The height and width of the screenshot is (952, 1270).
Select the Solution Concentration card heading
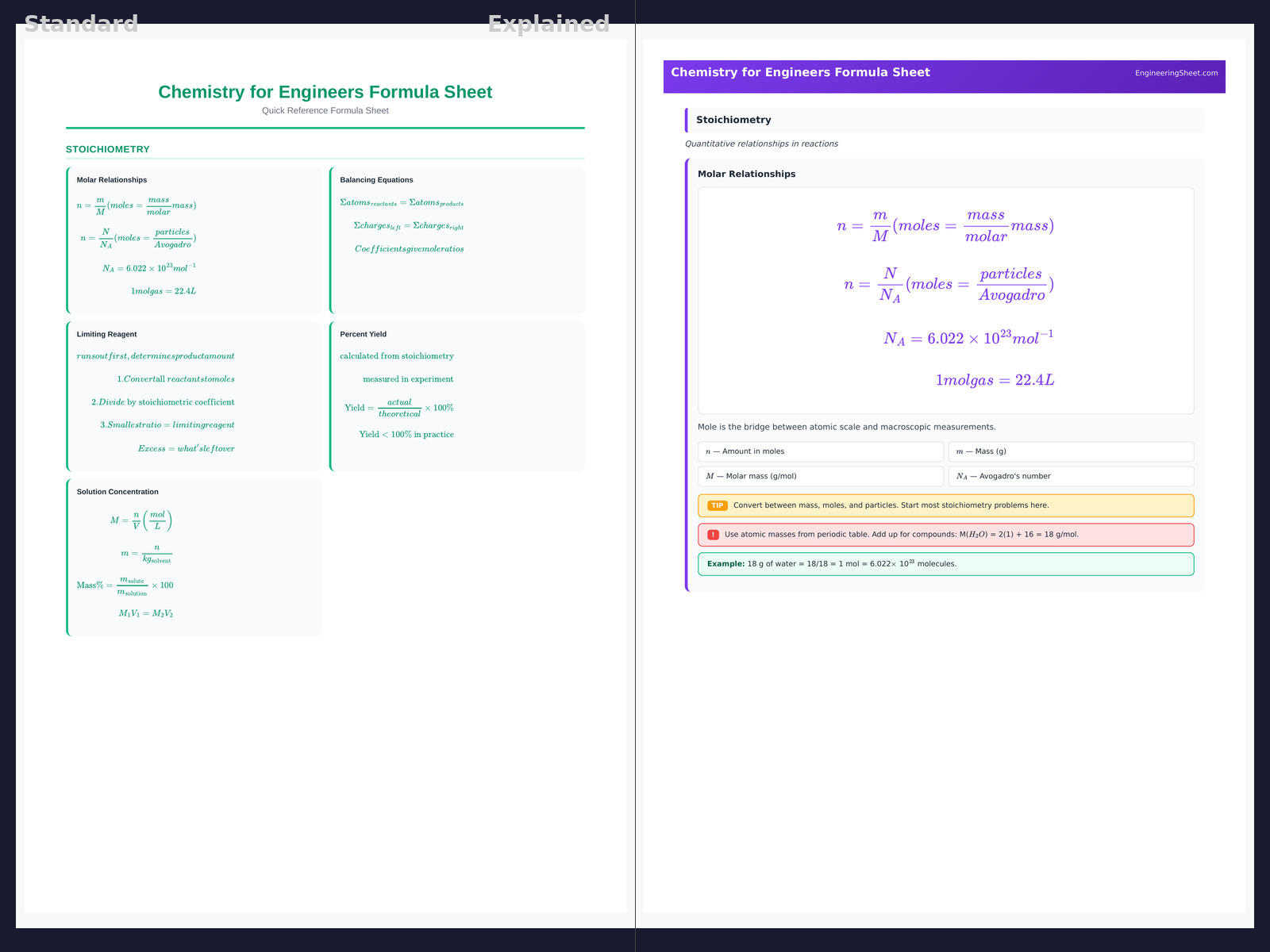click(117, 492)
